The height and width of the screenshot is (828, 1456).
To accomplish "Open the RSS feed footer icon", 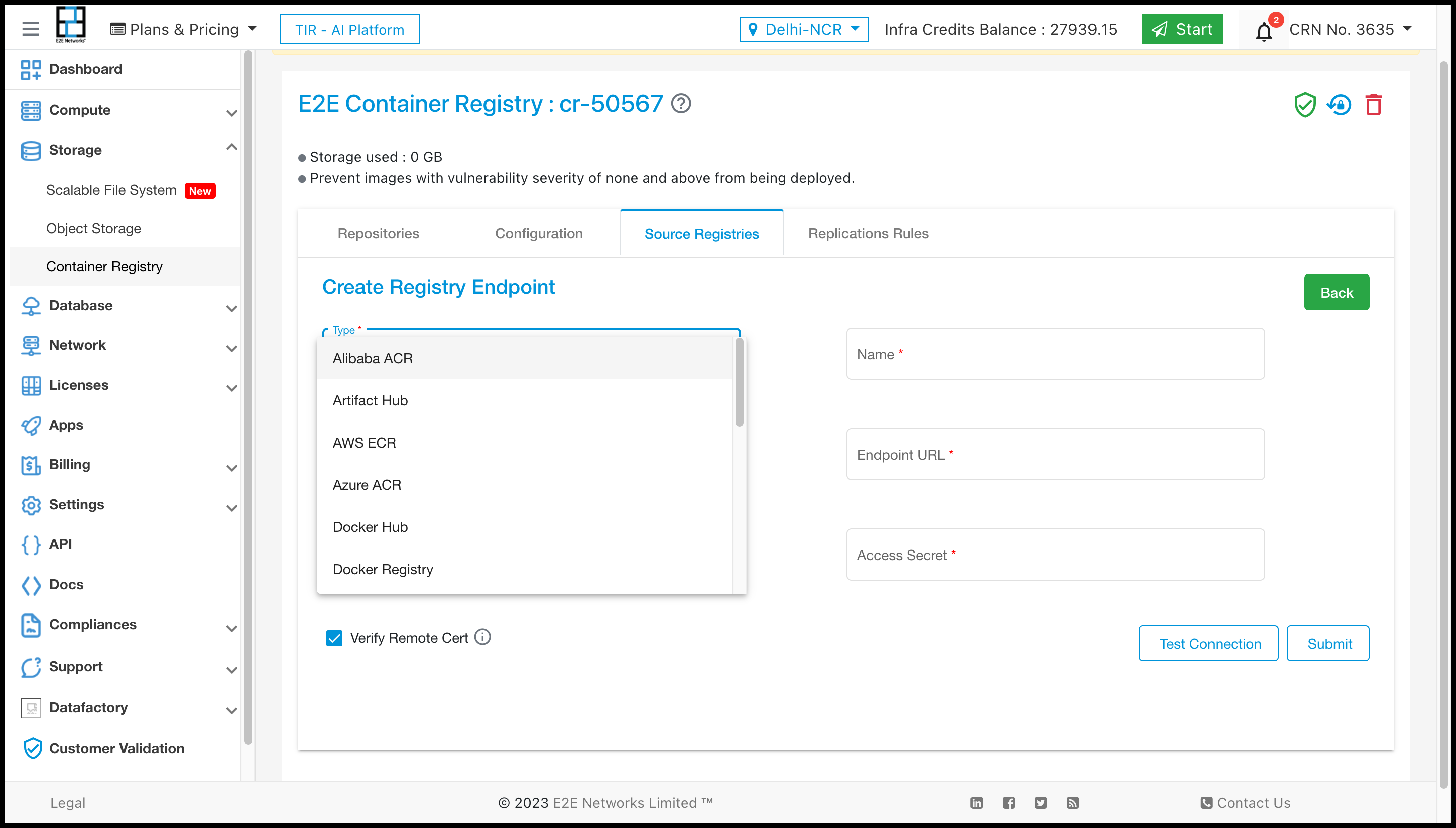I will (1072, 803).
